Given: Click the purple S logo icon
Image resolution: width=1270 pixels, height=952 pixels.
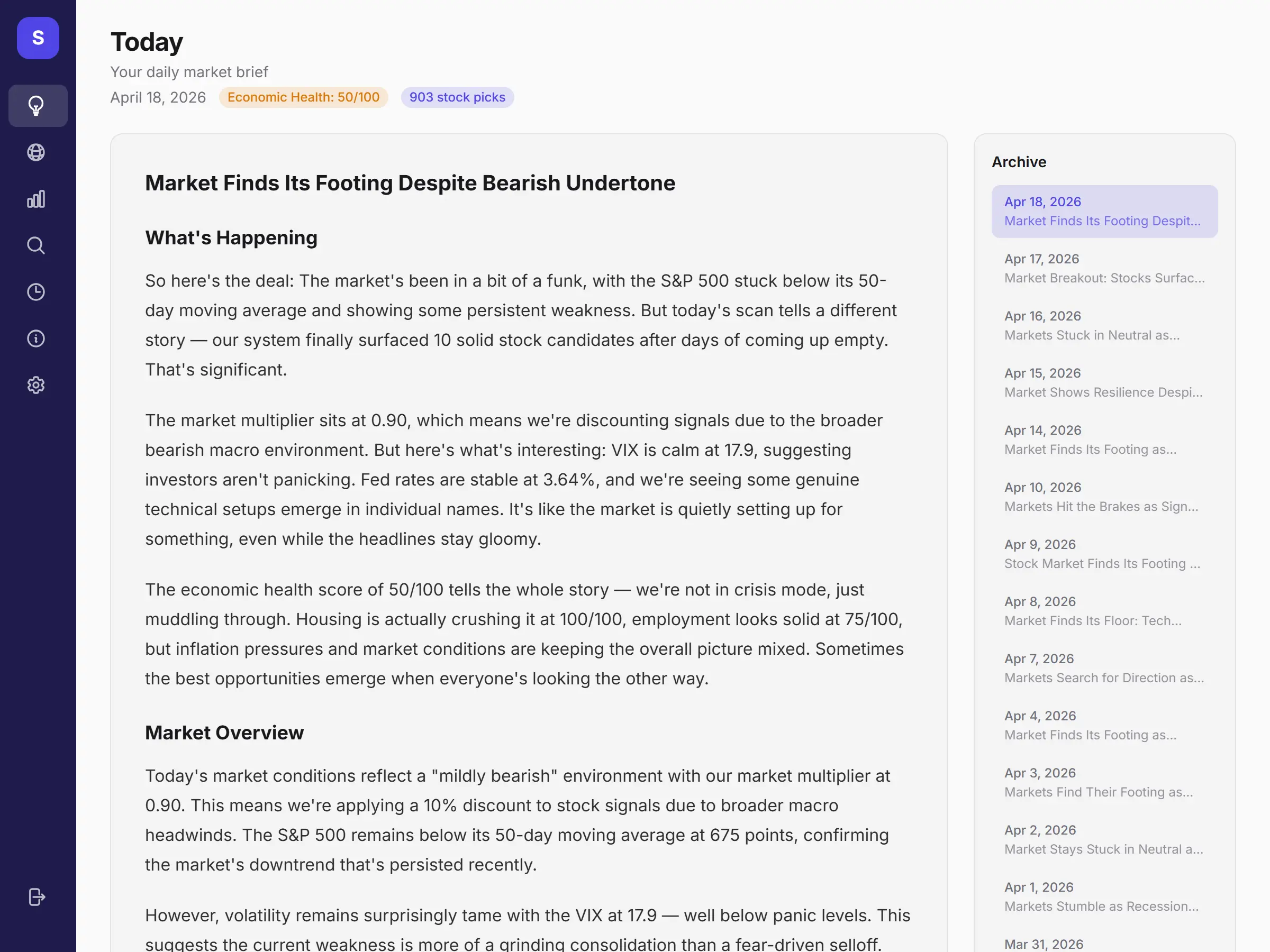Looking at the screenshot, I should [38, 38].
